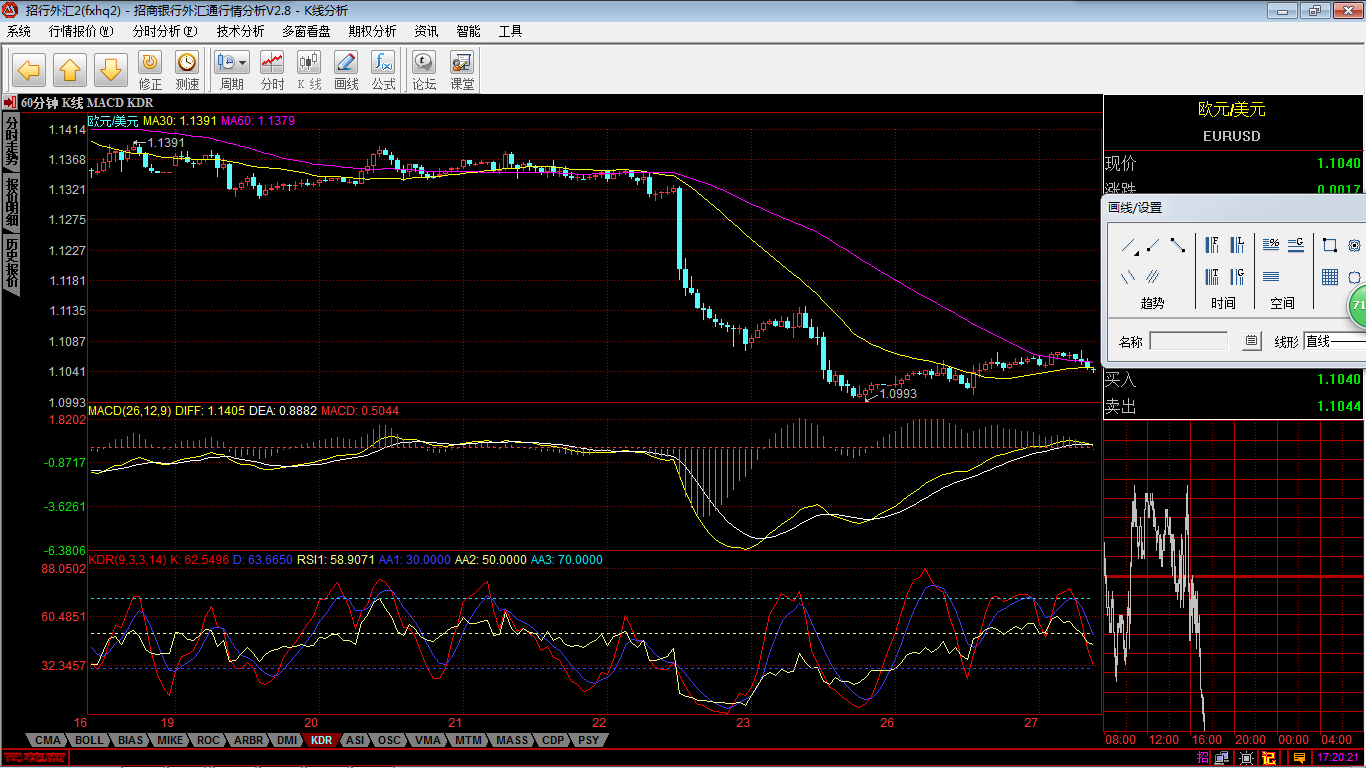Viewport: 1366px width, 768px height.
Task: Switch to 分时 time-sharing chart
Action: point(272,70)
